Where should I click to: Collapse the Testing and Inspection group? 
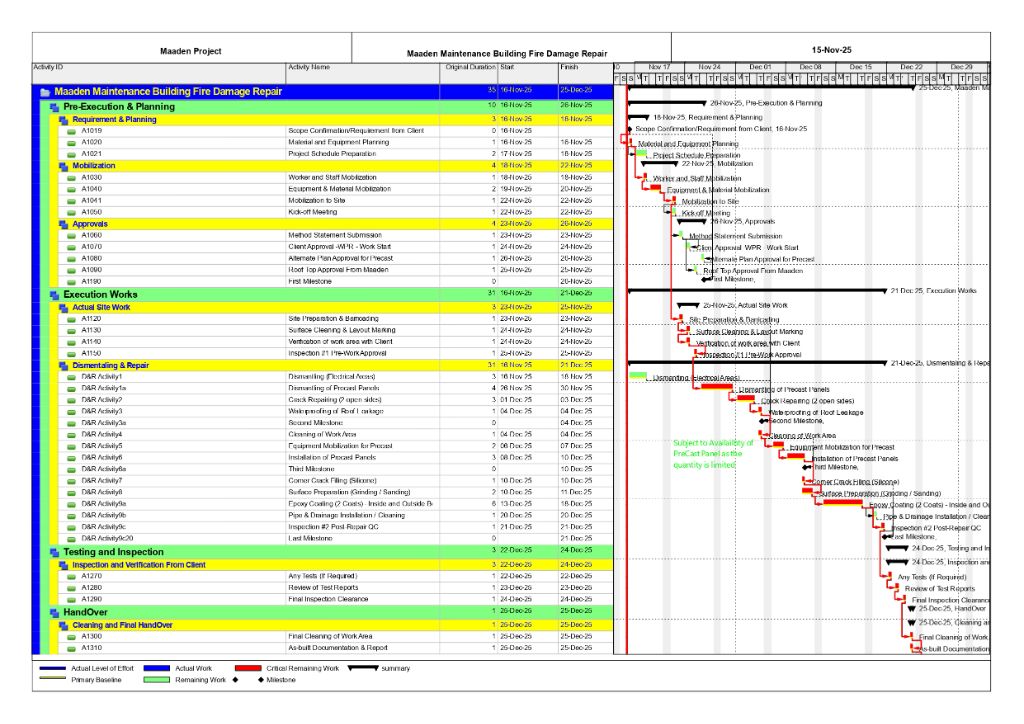coord(55,552)
